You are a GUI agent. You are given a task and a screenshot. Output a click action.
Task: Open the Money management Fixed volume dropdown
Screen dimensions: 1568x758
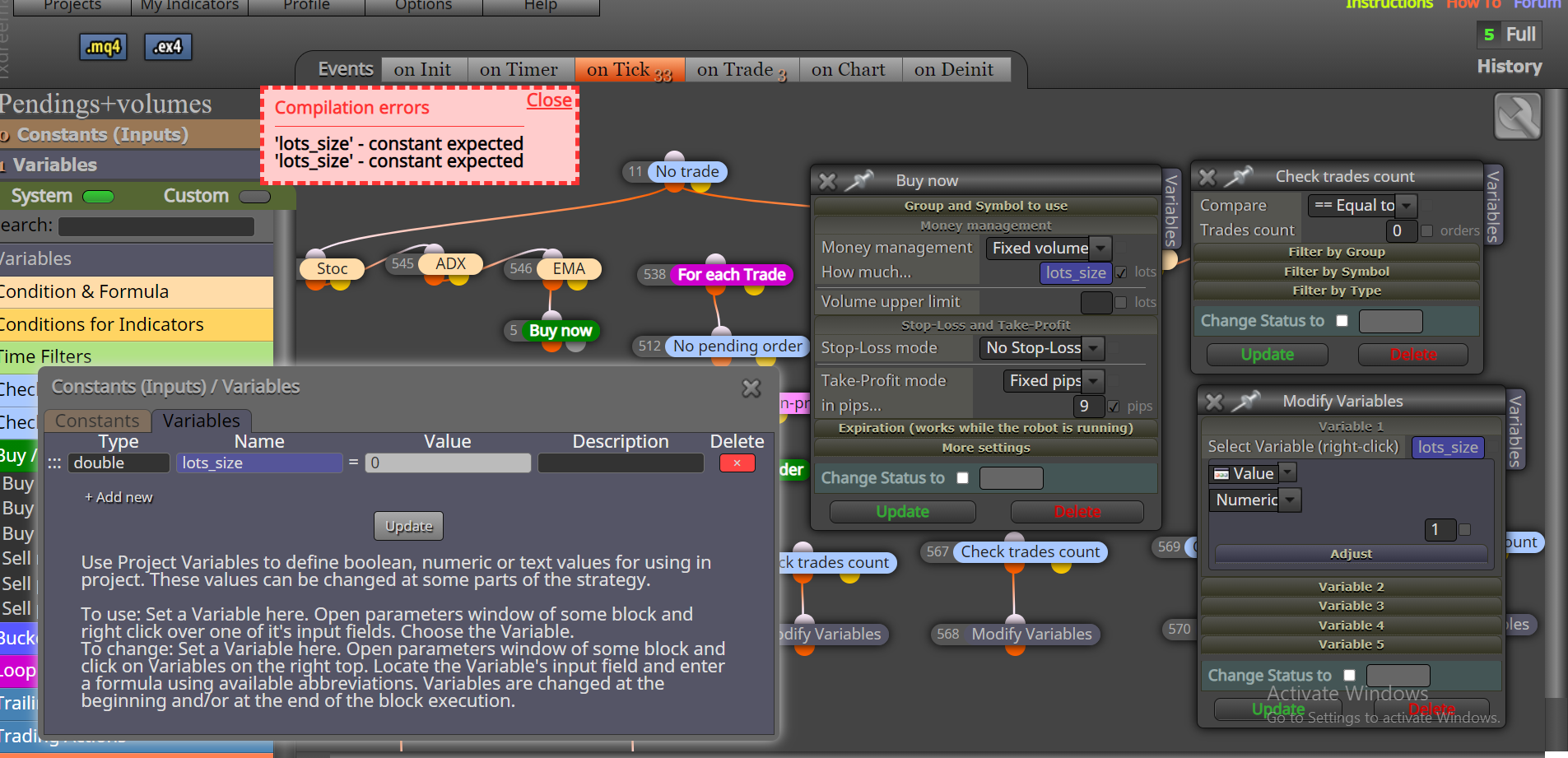1049,248
